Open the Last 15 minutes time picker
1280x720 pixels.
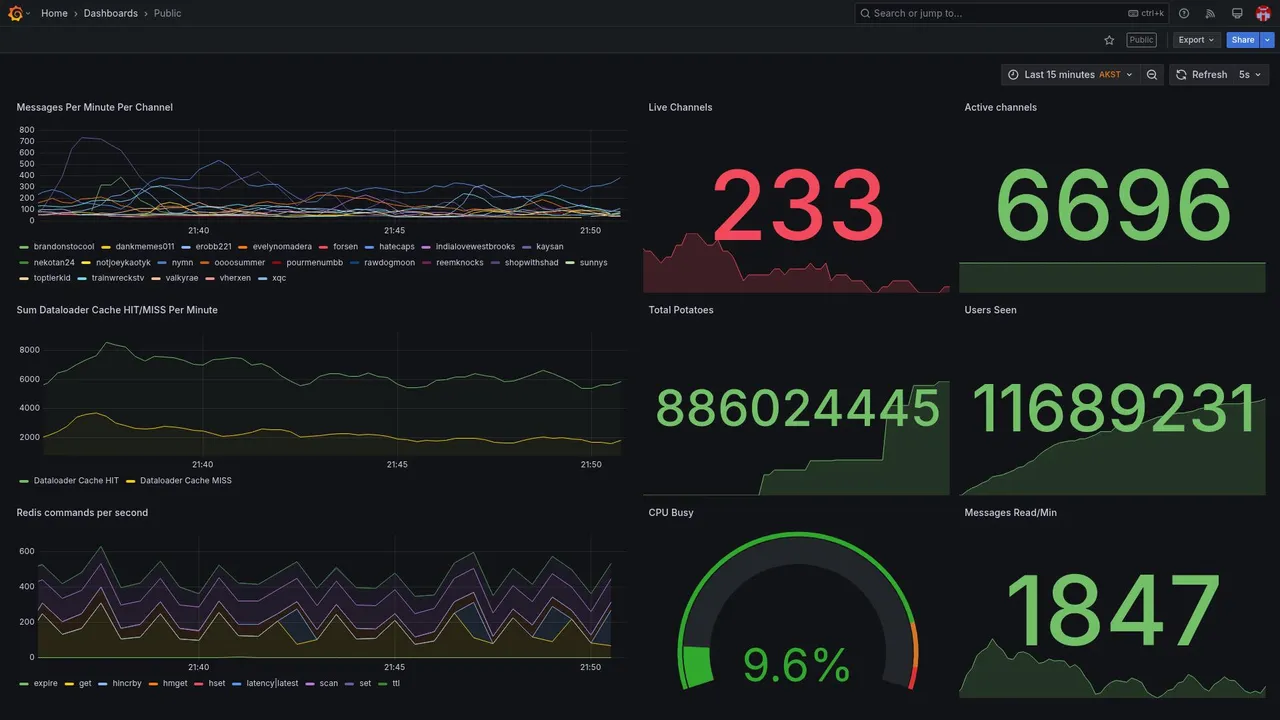click(1070, 75)
